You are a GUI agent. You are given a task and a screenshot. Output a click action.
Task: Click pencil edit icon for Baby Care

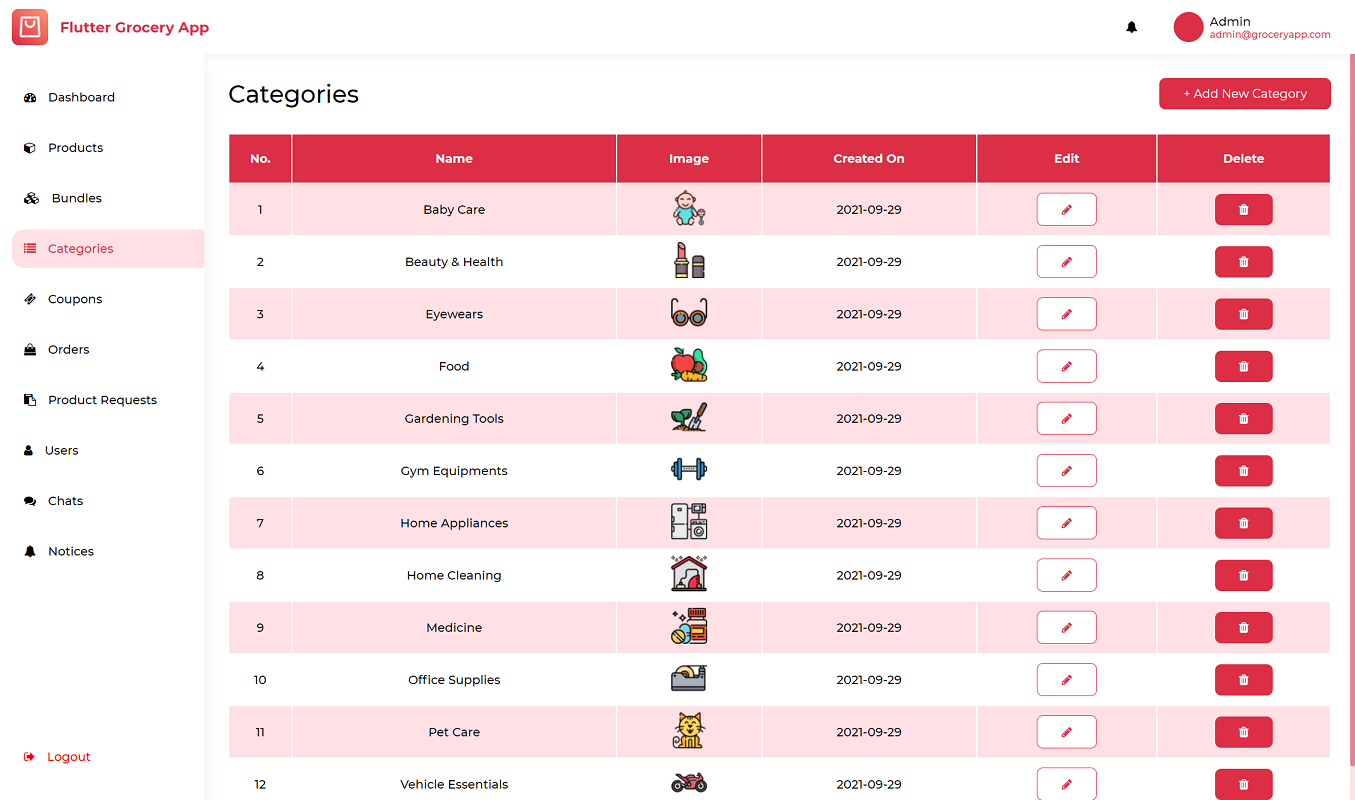click(1066, 210)
